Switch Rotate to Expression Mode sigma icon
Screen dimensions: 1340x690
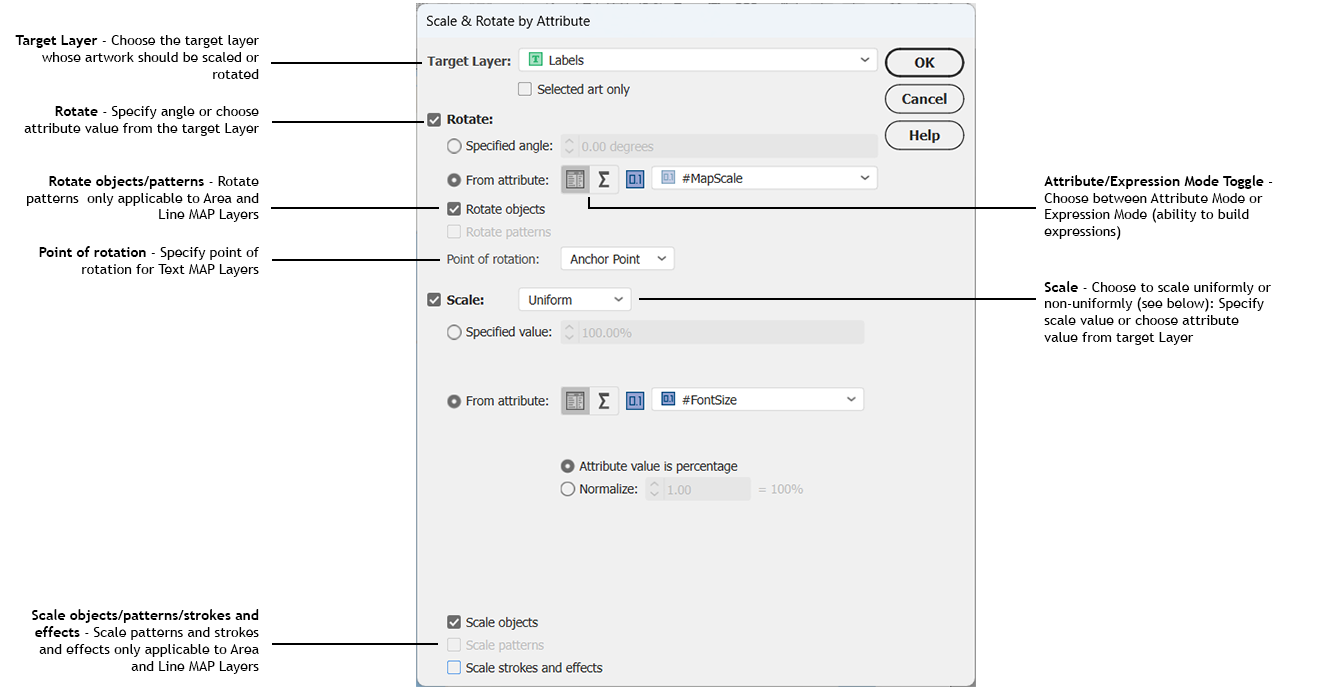pyautogui.click(x=604, y=179)
